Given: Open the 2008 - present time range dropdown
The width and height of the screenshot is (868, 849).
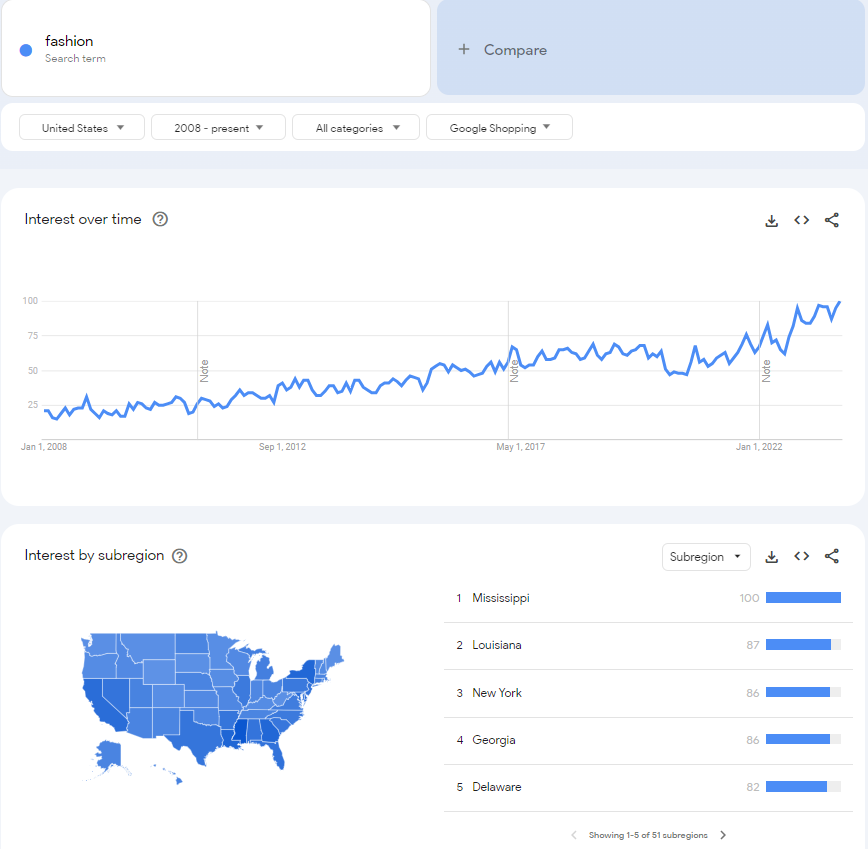Looking at the screenshot, I should (x=218, y=128).
